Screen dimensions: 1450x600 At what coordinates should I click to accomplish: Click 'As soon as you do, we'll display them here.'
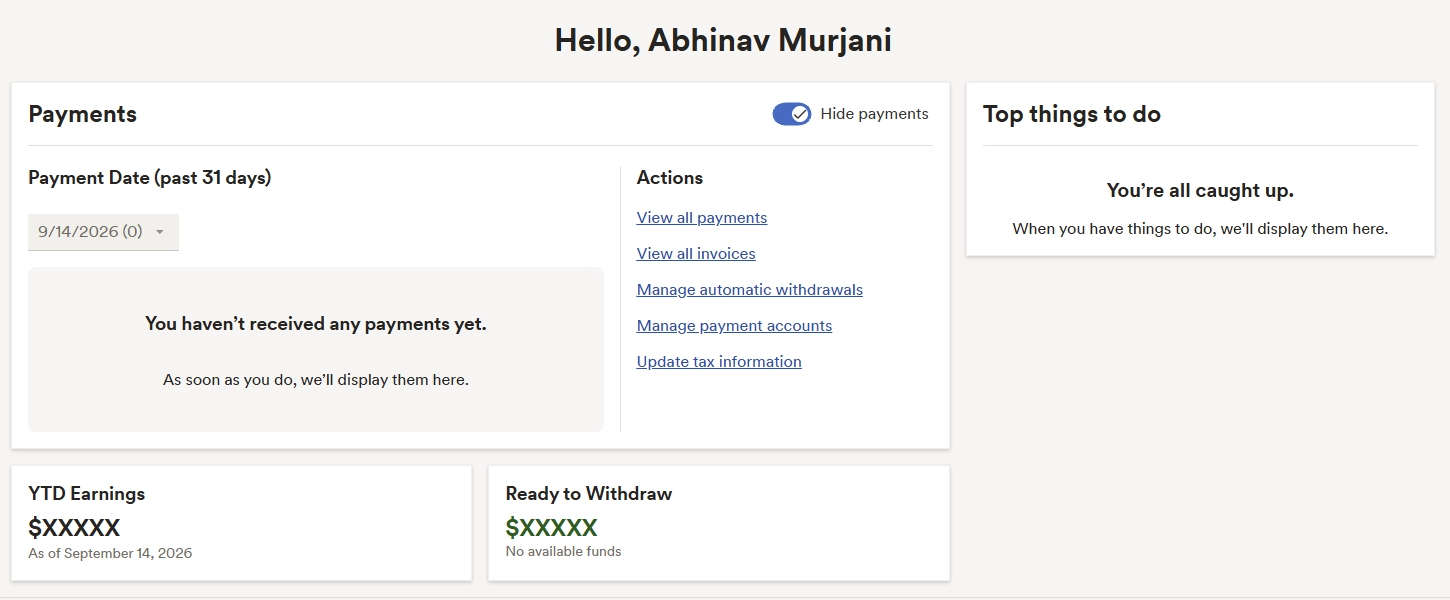[316, 380]
